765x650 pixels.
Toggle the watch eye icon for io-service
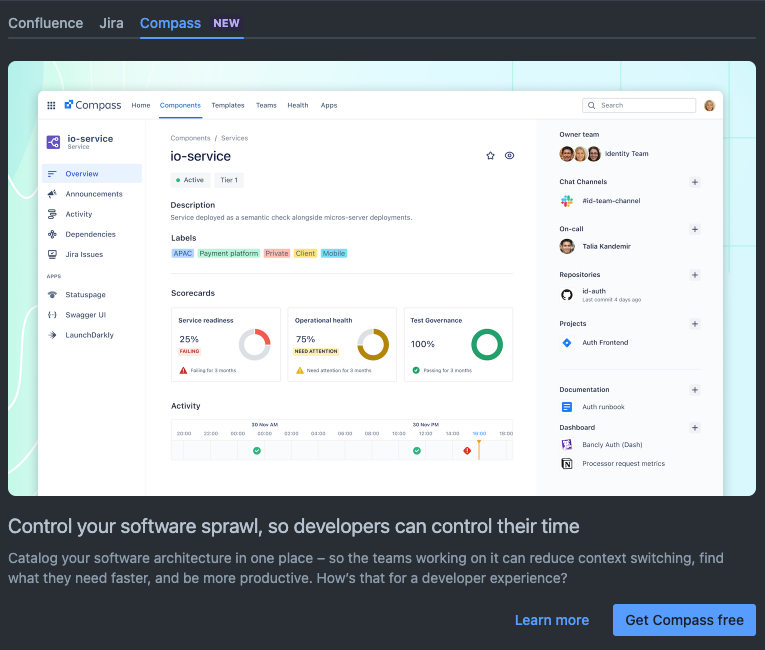[x=509, y=156]
